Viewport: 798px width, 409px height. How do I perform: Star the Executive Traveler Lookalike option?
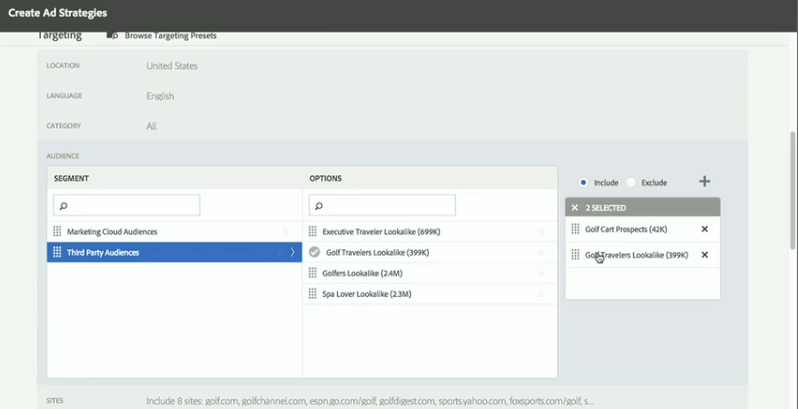coord(541,231)
